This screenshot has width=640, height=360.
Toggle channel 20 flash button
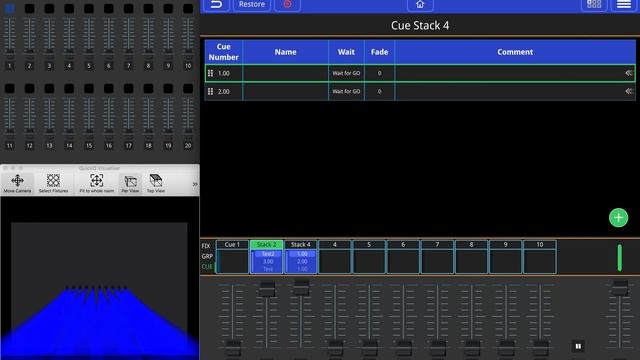tap(188, 88)
